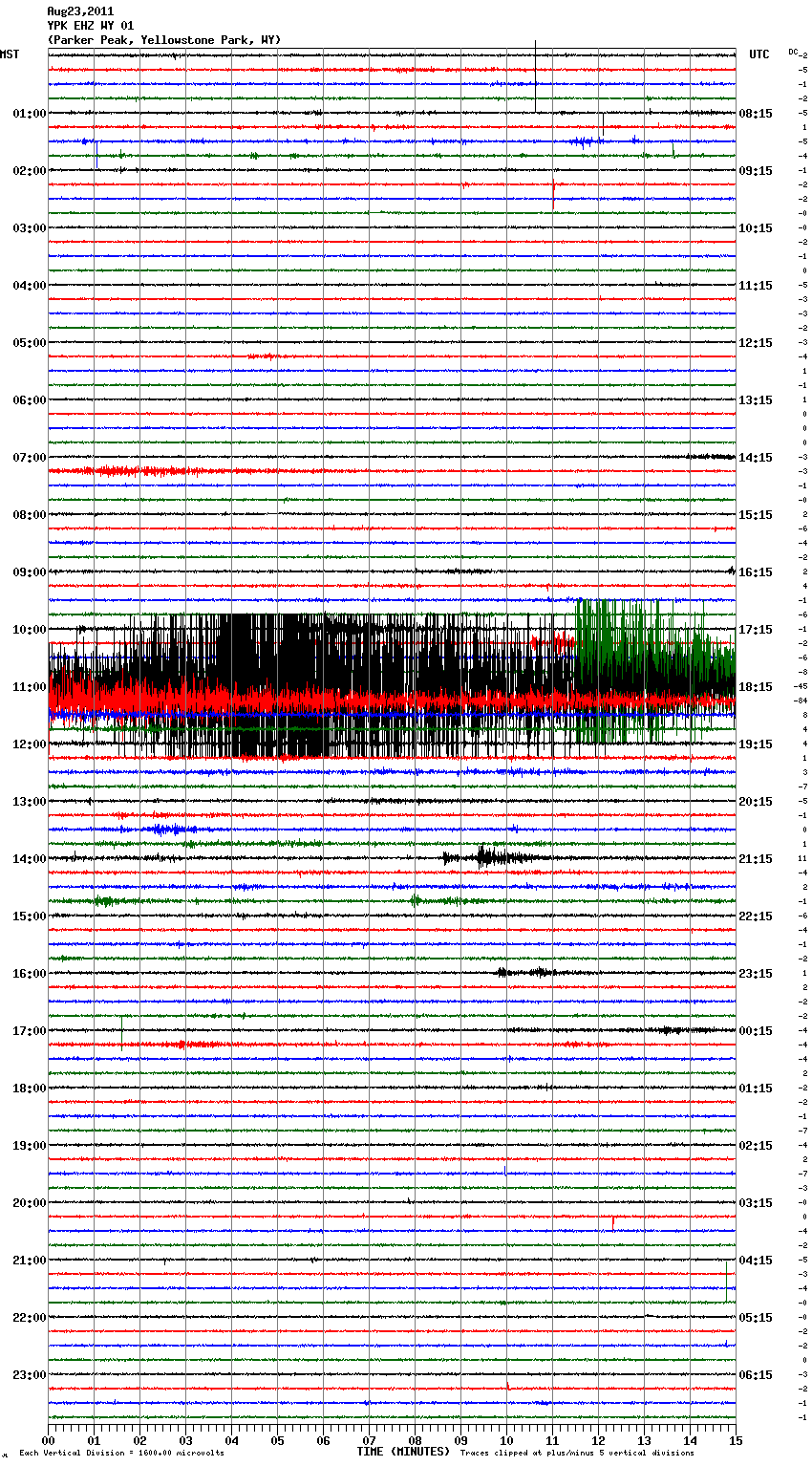Screen dimensions: 812x1466
Task: Click the 05:15 UTC time label
Action: tap(756, 1318)
